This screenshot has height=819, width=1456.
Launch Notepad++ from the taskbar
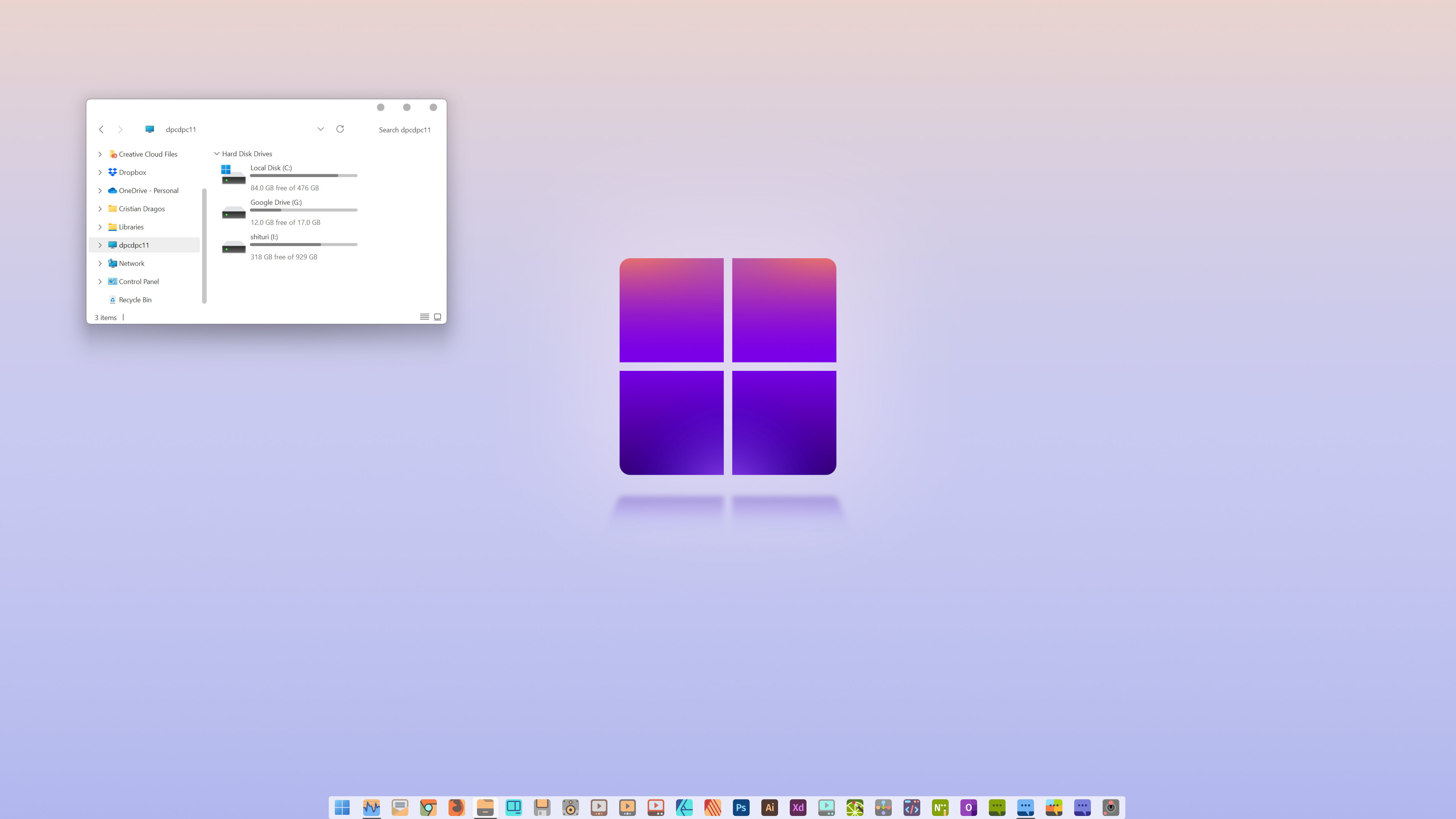click(940, 807)
